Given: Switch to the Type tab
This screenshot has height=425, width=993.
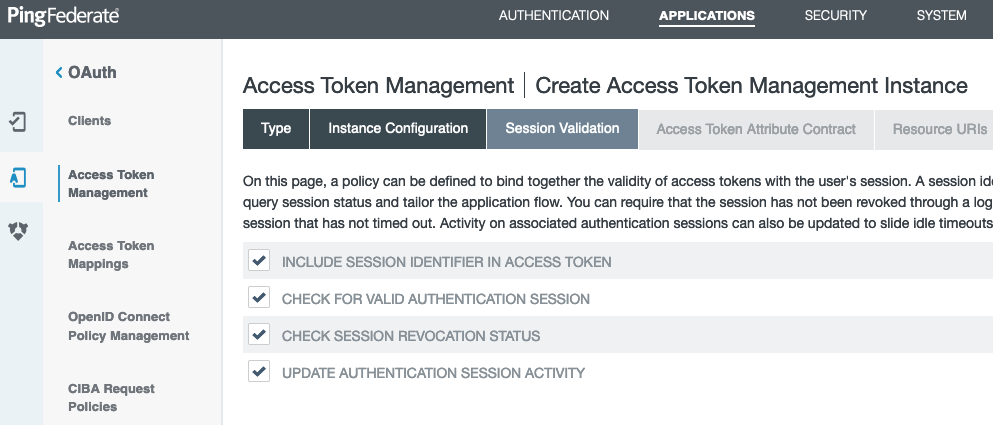Looking at the screenshot, I should pyautogui.click(x=276, y=129).
